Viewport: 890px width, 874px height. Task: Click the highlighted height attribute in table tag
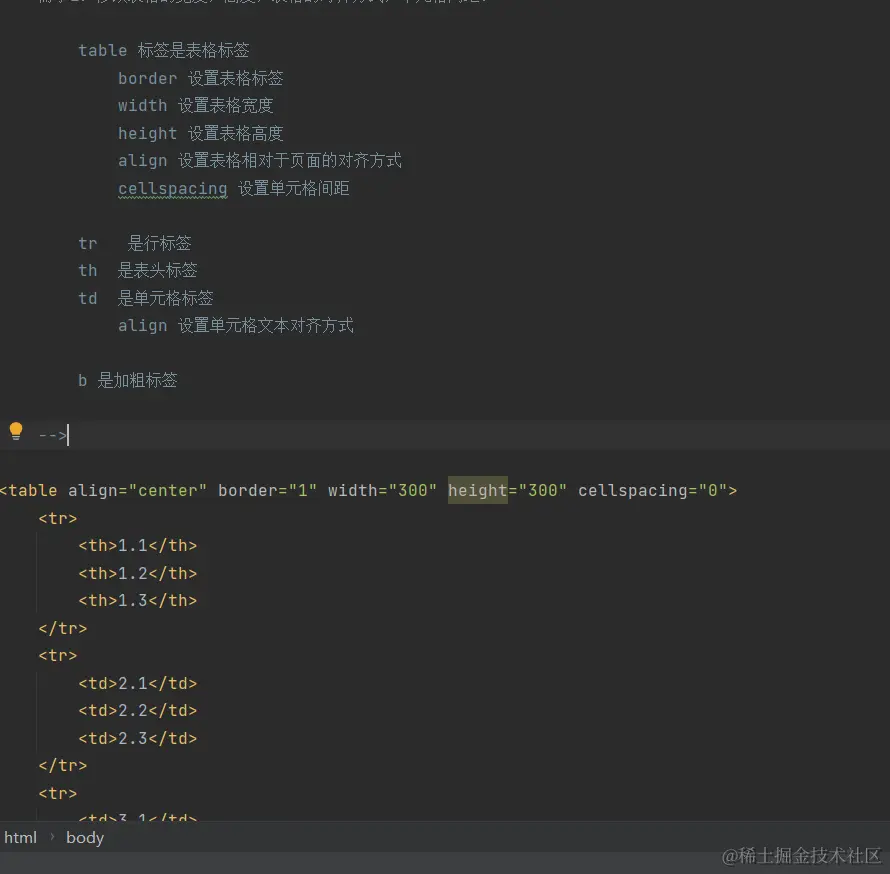pos(477,490)
